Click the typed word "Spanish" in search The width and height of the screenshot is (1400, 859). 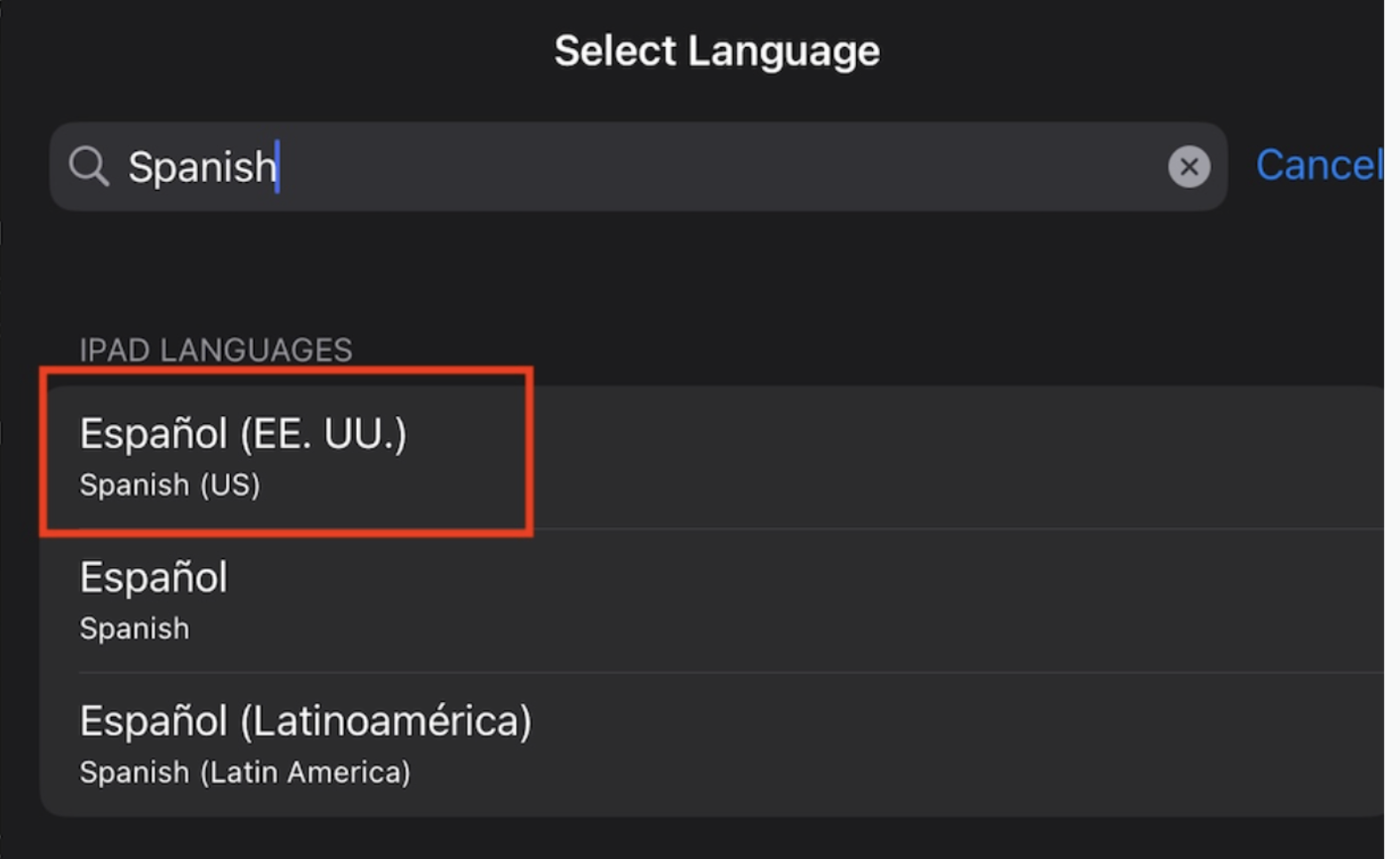pyautogui.click(x=202, y=167)
